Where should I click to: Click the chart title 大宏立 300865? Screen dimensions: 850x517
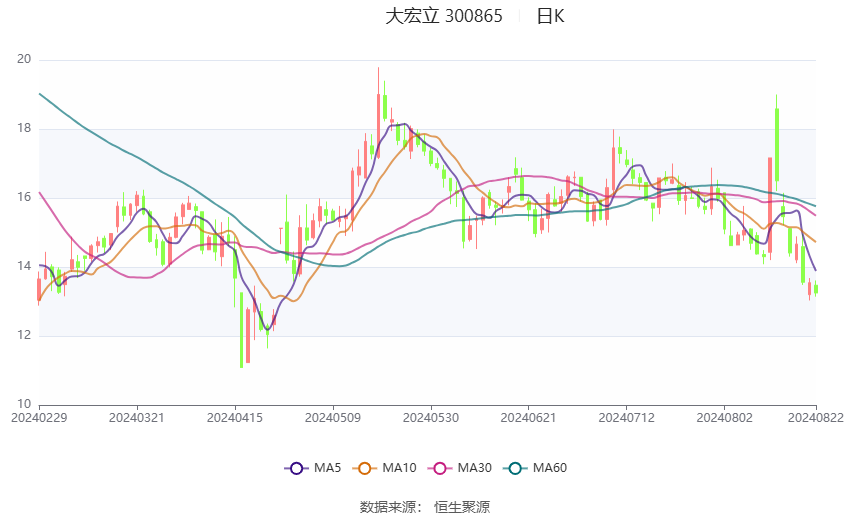coord(443,16)
